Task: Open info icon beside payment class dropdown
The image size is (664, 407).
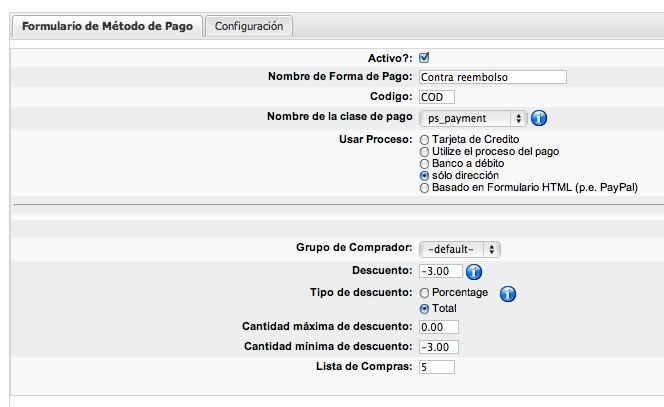Action: coord(539,118)
